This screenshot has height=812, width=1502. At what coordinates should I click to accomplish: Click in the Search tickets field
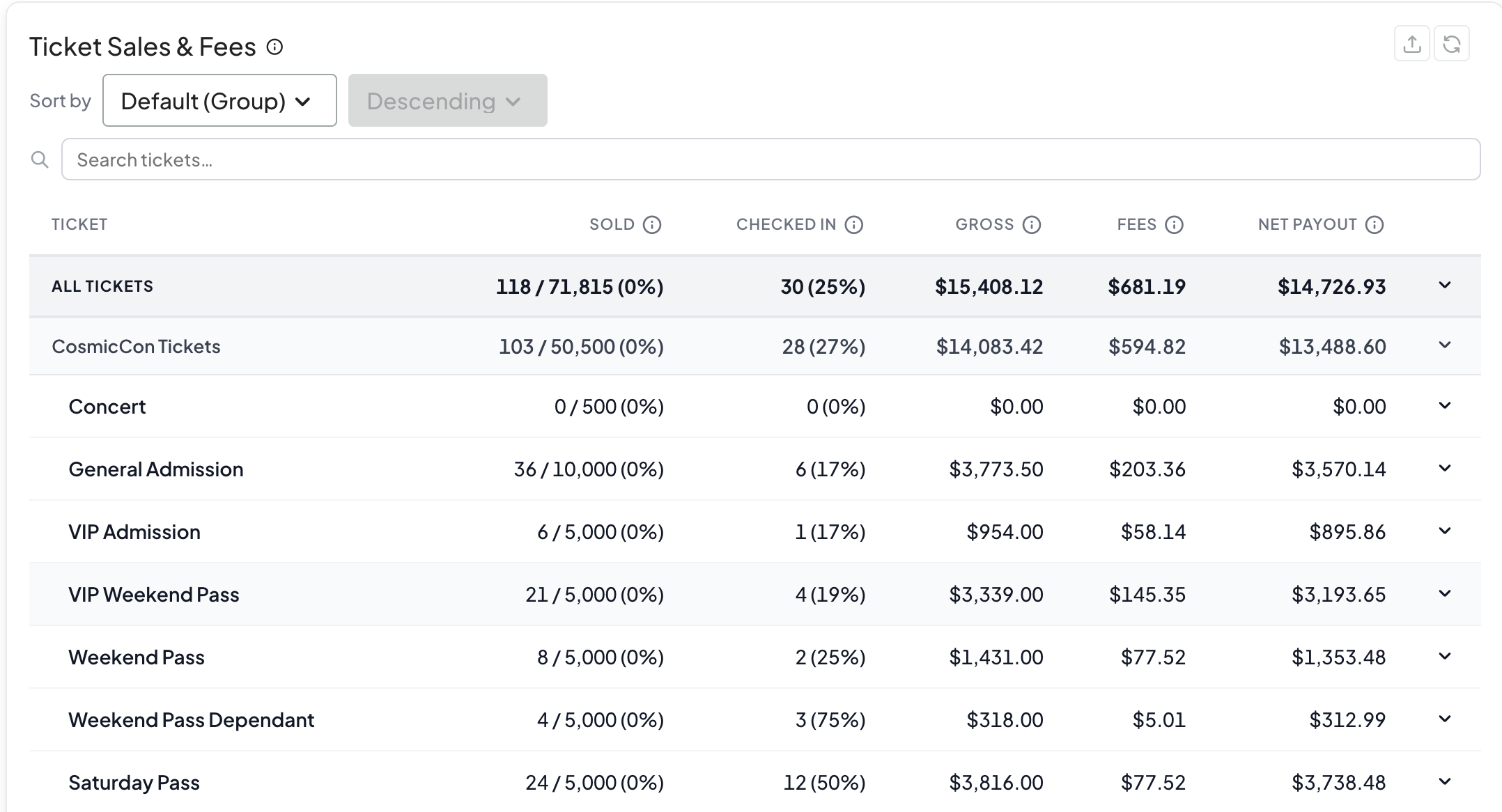(x=770, y=159)
